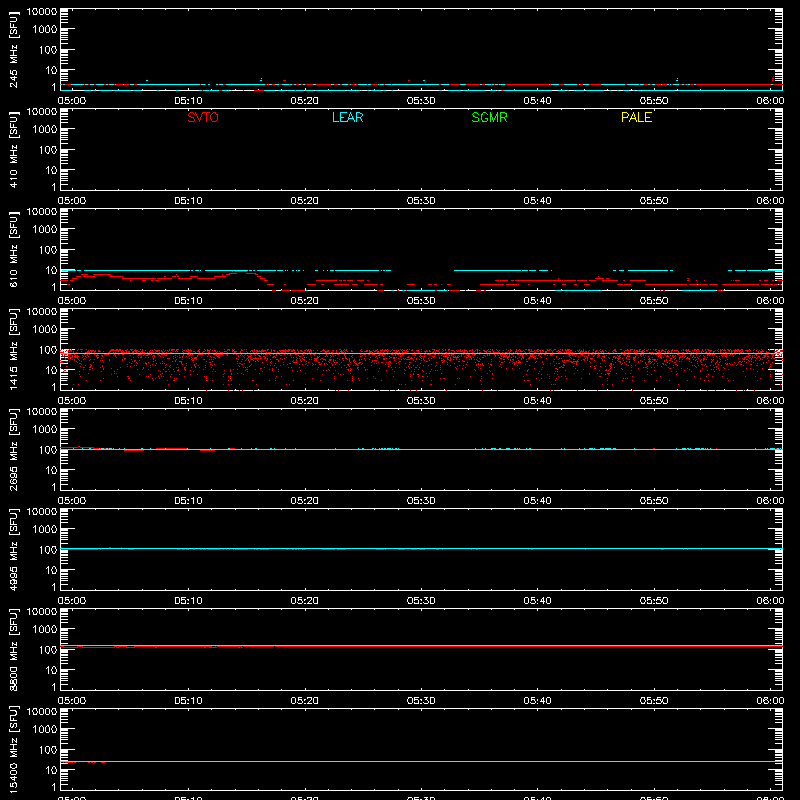This screenshot has height=800, width=800.
Task: Click the 1000 tick on 410 MHz axis
Action: [x=45, y=130]
